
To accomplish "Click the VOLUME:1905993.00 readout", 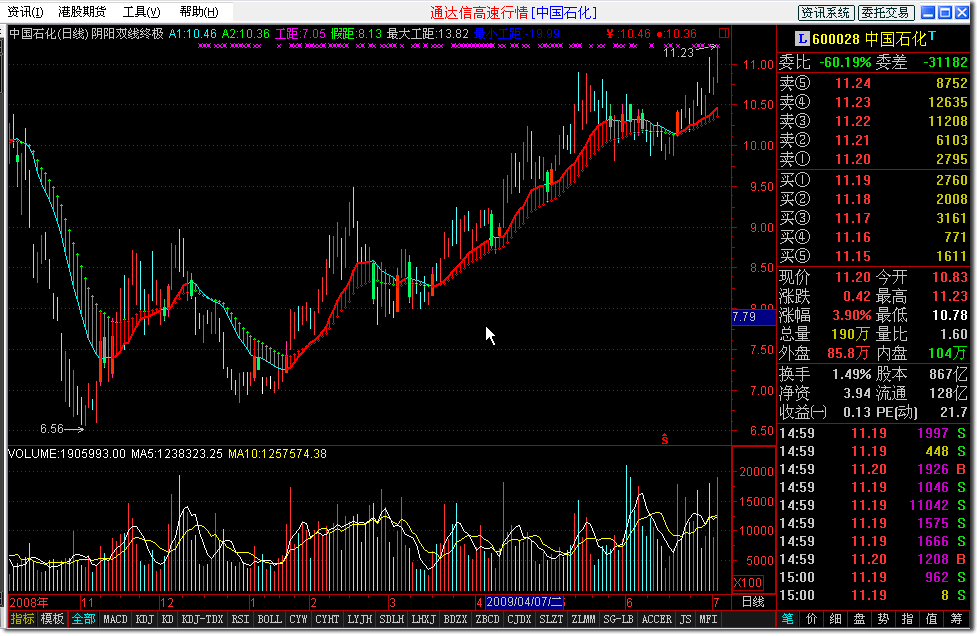I will coord(67,454).
